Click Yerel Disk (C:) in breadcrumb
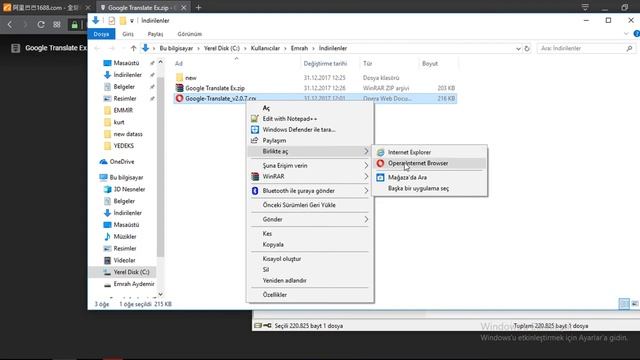640x360 pixels. (222, 49)
